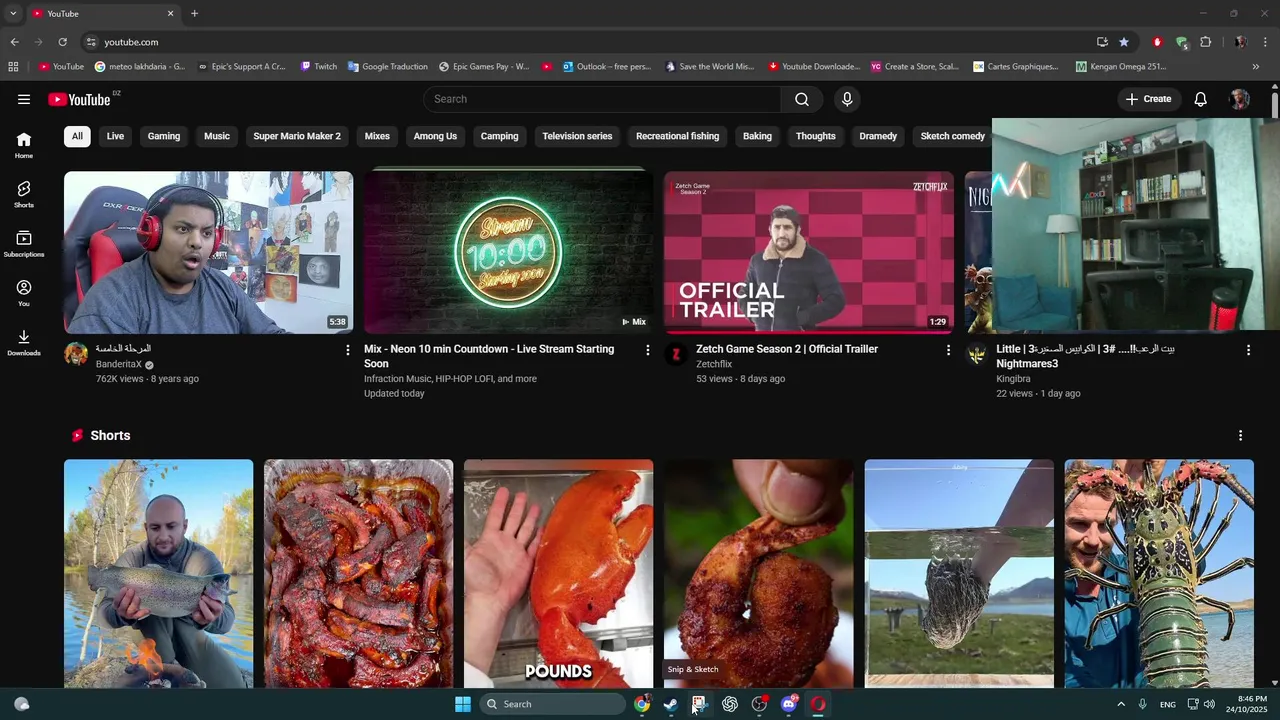Viewport: 1280px width, 720px height.
Task: Open the tab search dropdown arrow
Action: coord(13,13)
